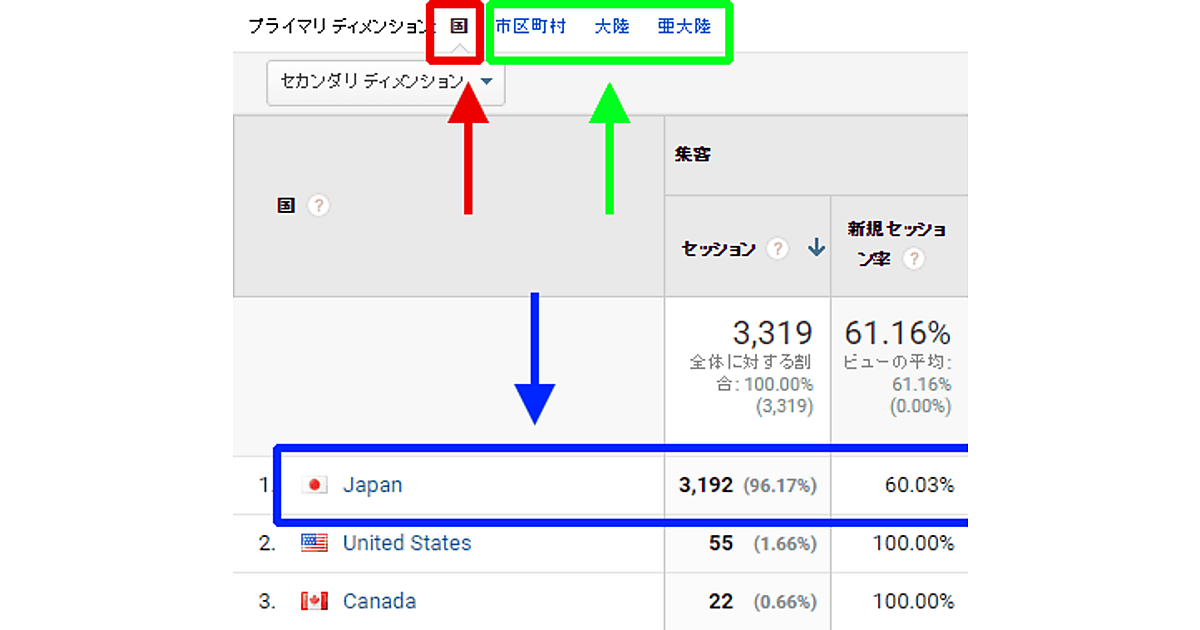Select United States 100.00% new session rate

(913, 543)
